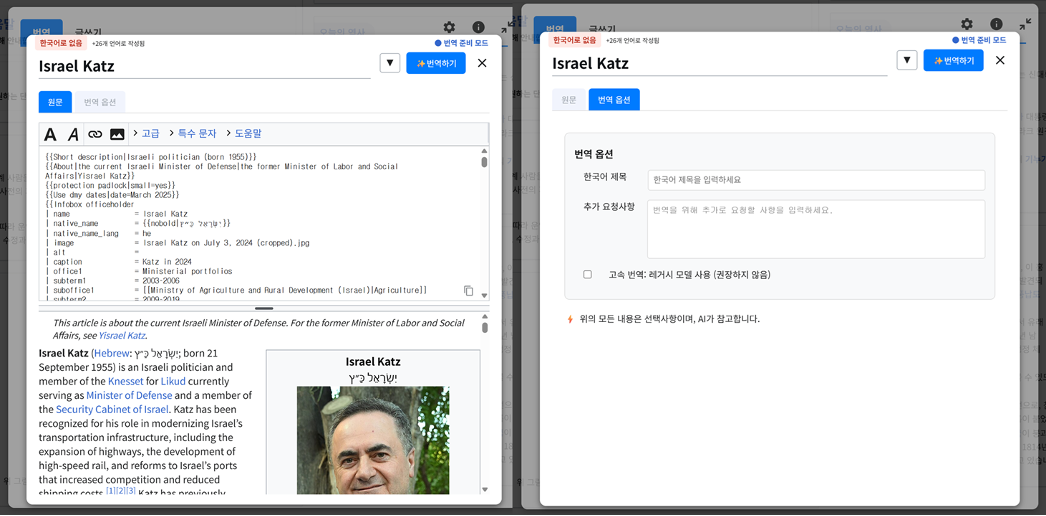The width and height of the screenshot is (1046, 516).
Task: Click +26개 언어로 작성됨 text in left dialog
Action: pyautogui.click(x=118, y=43)
